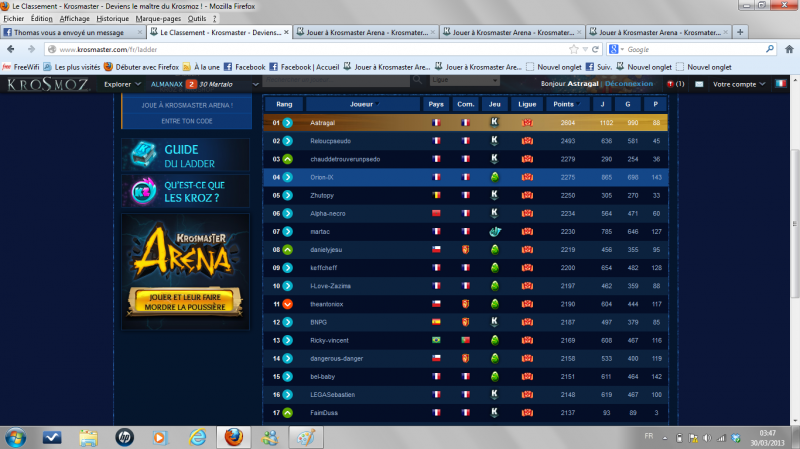The height and width of the screenshot is (449, 800).
Task: Open the URL history dropdown arrow
Action: [585, 49]
